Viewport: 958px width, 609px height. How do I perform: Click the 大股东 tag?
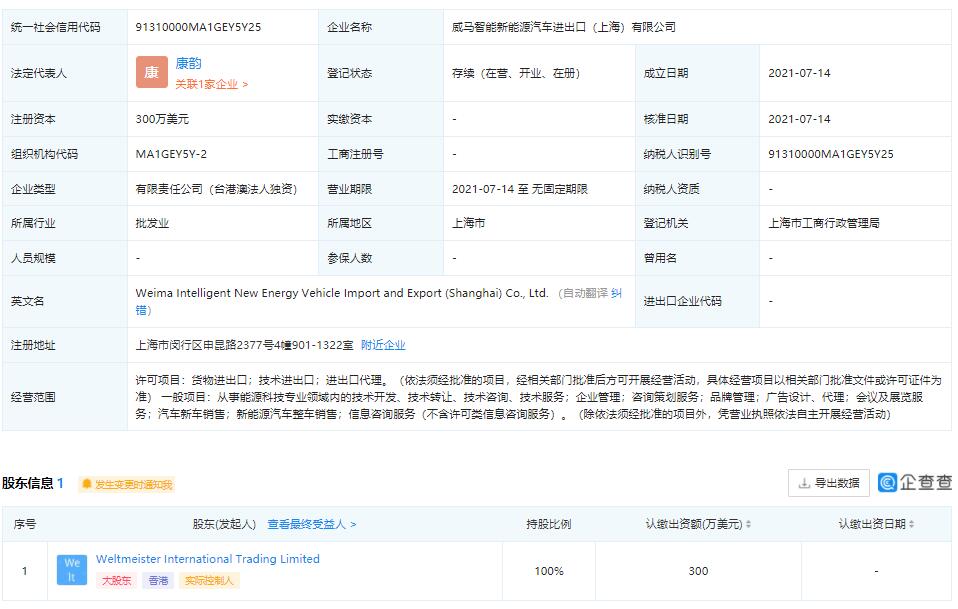click(116, 580)
